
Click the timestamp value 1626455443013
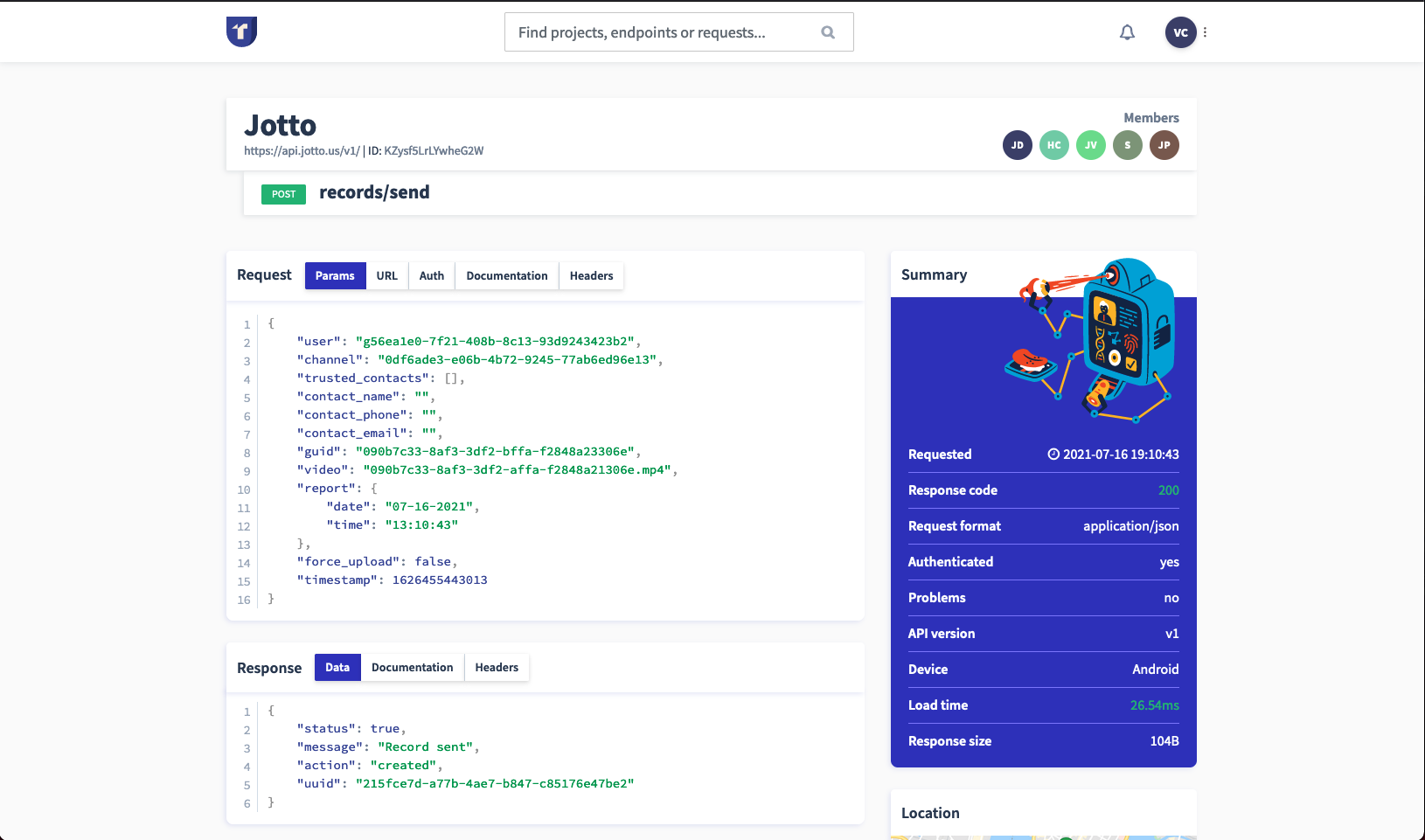[x=440, y=580]
